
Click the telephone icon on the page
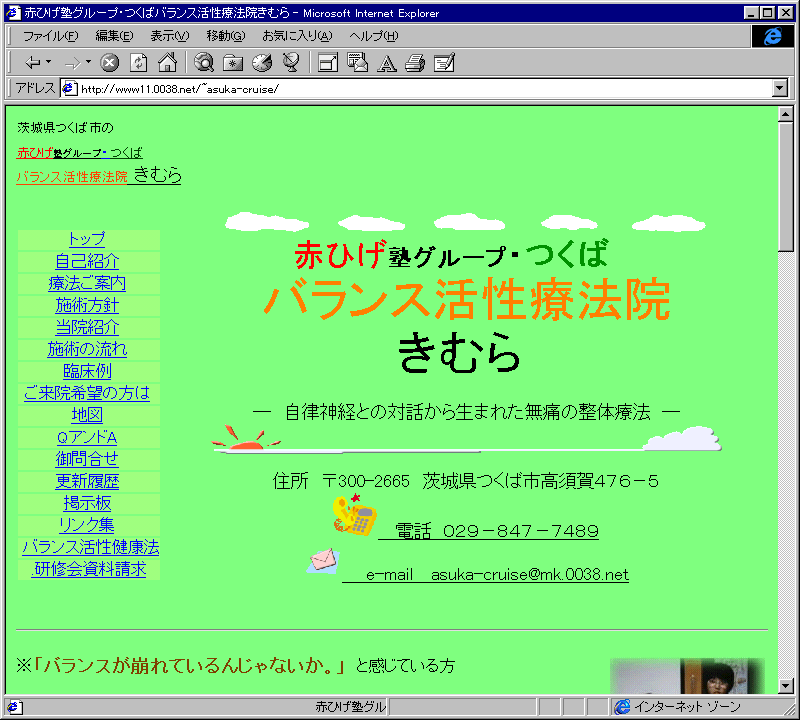(355, 514)
